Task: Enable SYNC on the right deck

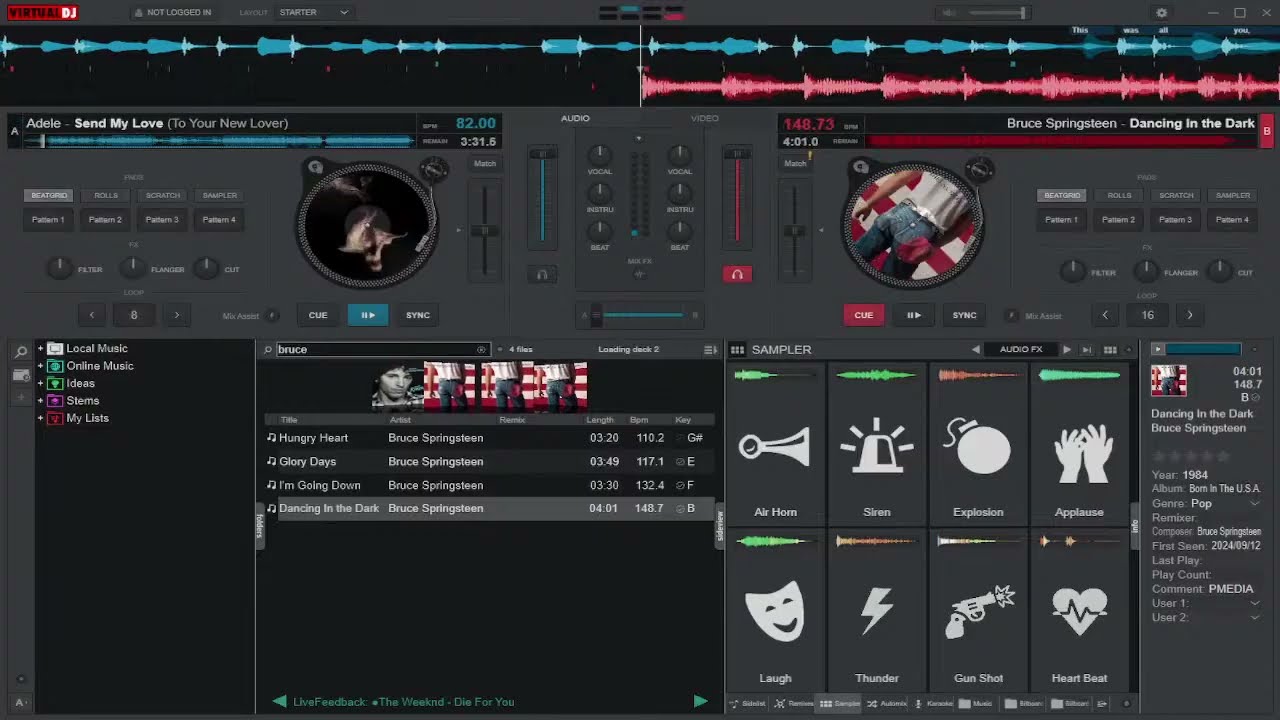Action: [964, 315]
